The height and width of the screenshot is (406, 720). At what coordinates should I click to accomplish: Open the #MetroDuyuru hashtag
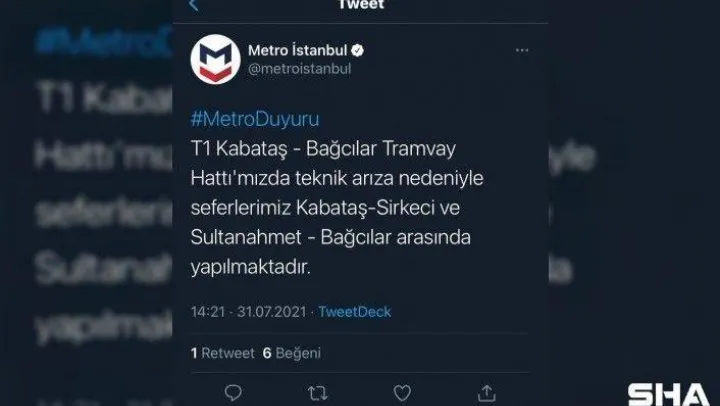pos(255,119)
